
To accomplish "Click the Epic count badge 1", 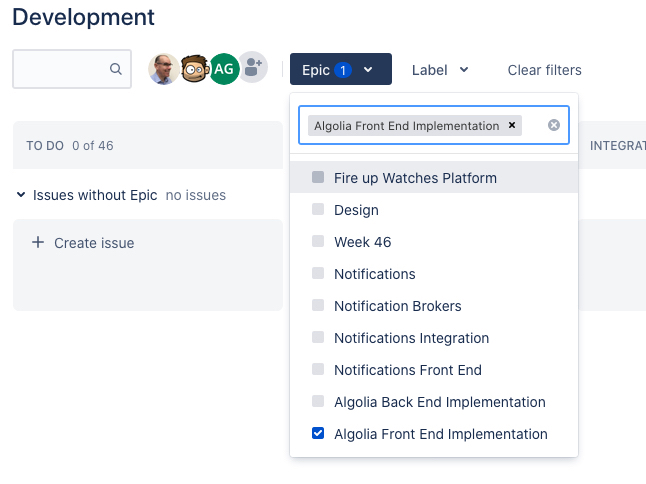I will click(343, 70).
